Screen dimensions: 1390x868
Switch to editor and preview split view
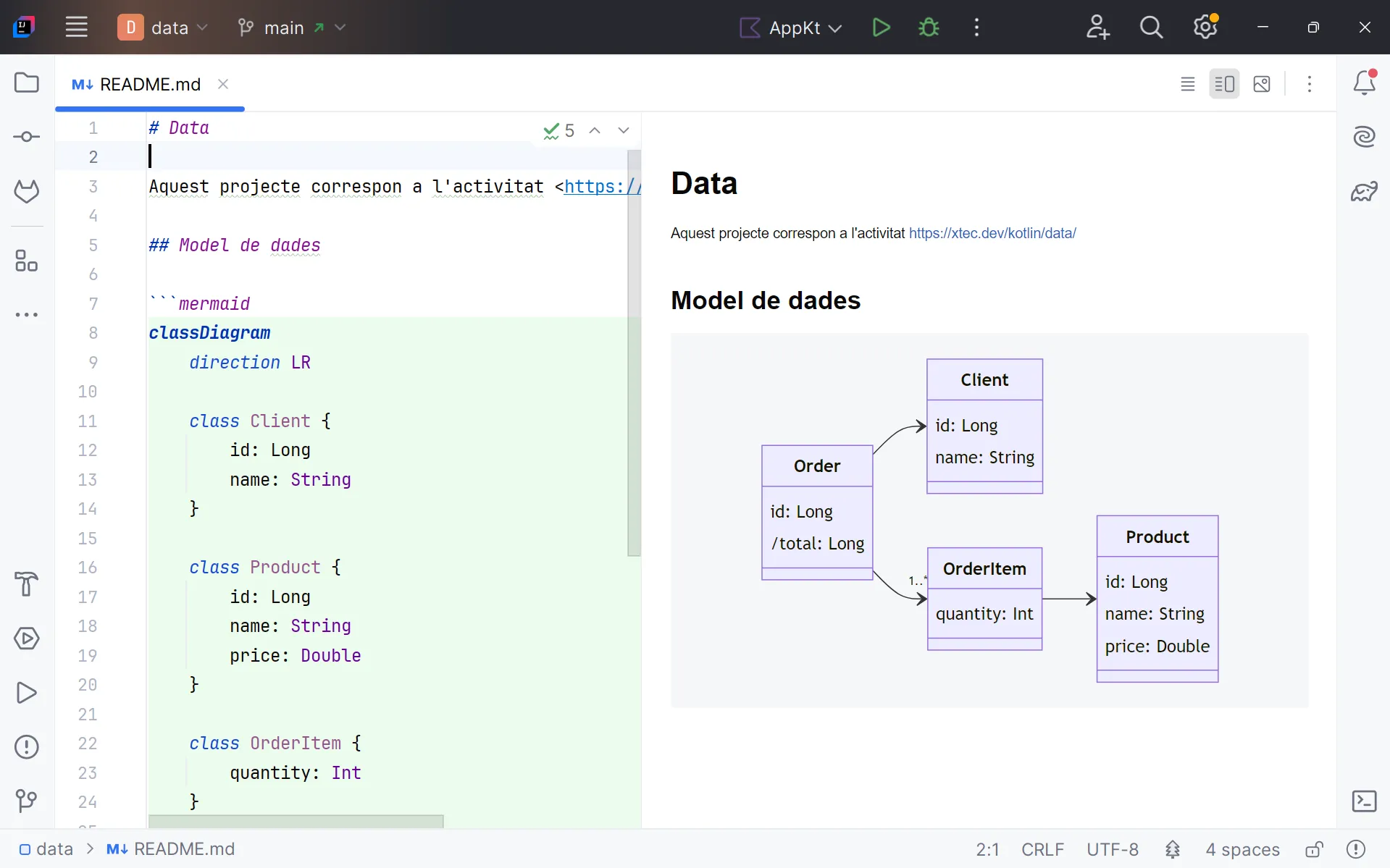[1224, 84]
